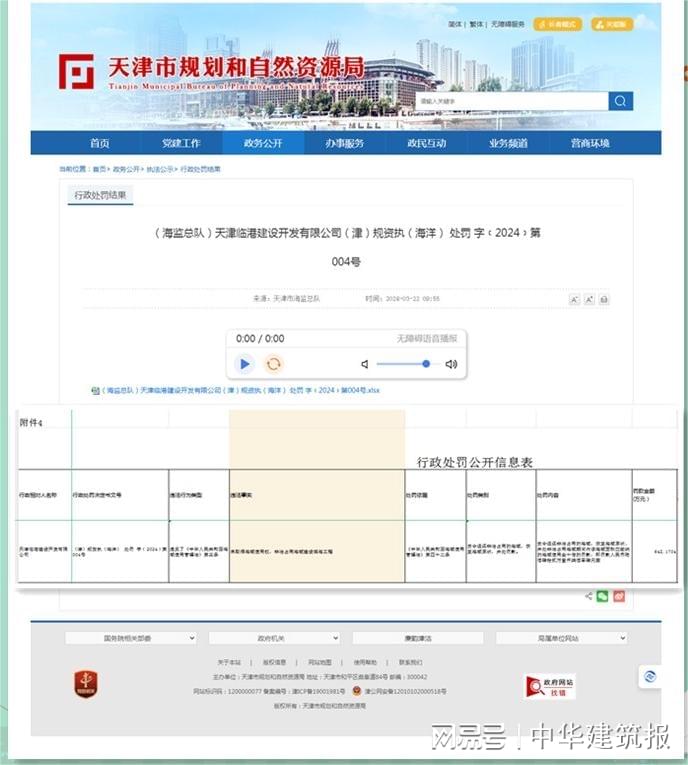This screenshot has width=688, height=765.
Task: Click 首页 in breadcrumb
Action: click(99, 169)
